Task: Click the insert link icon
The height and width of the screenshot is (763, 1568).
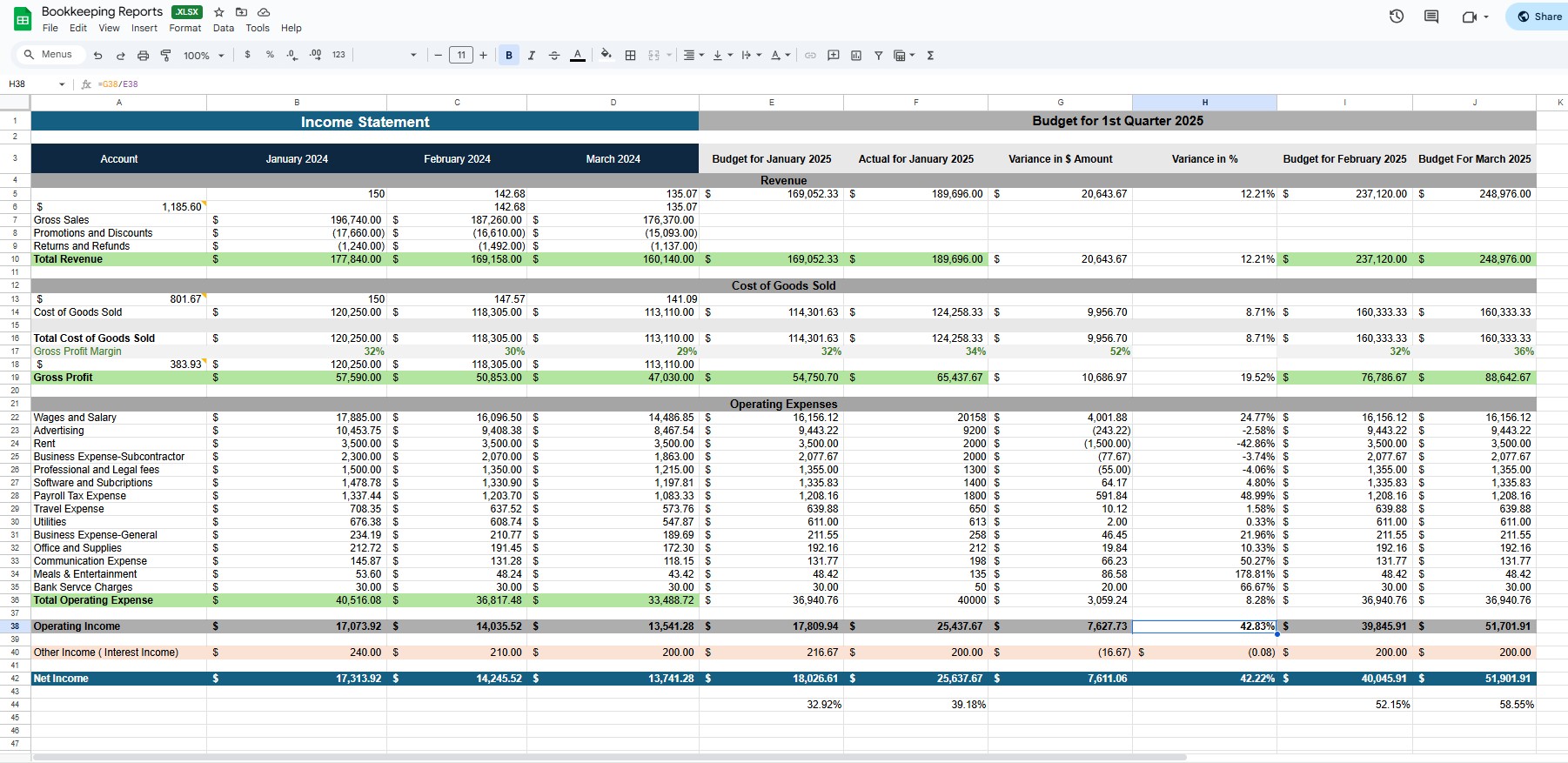Action: [x=810, y=56]
